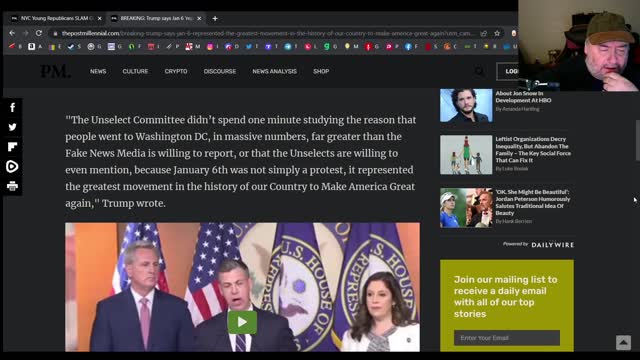Reload the page
The width and height of the screenshot is (640, 360).
[39, 33]
